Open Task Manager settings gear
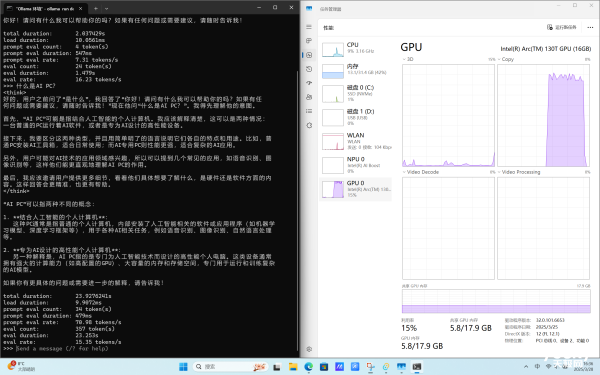600x375 pixels. (309, 349)
